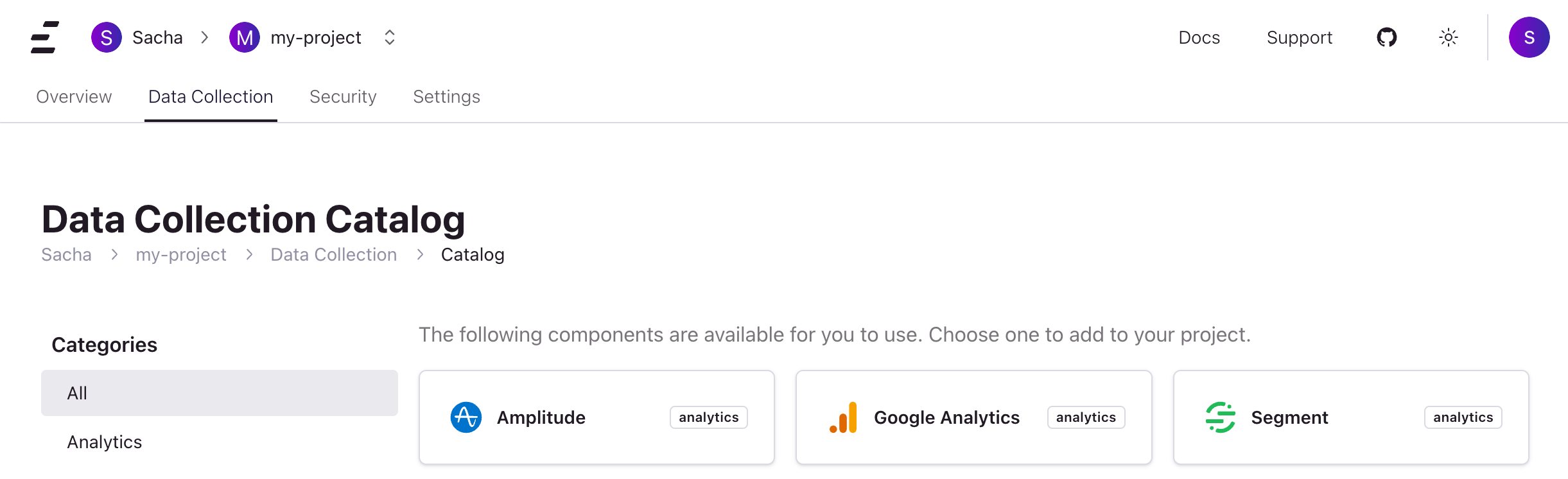This screenshot has height=479, width=1568.
Task: Click the Segment green icon
Action: point(1221,417)
